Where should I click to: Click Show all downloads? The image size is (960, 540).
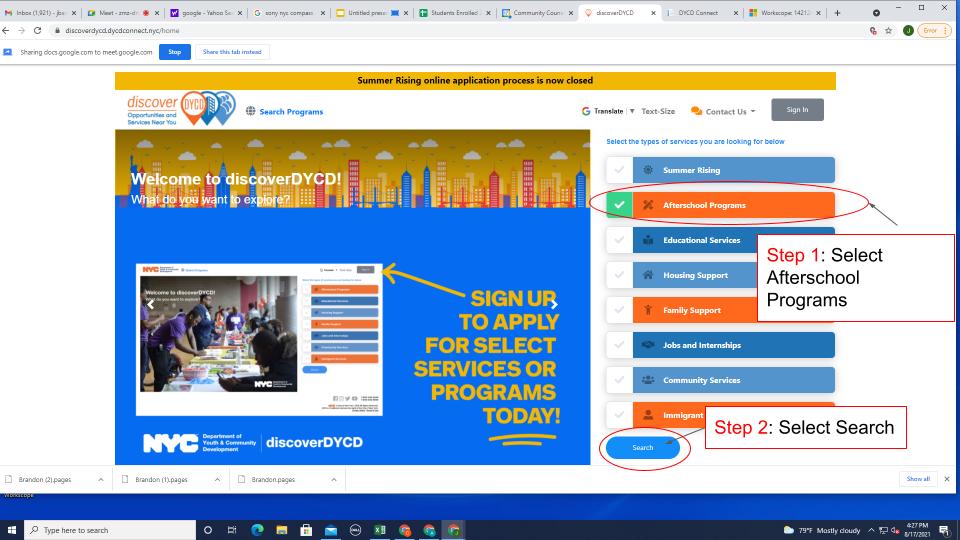click(x=918, y=479)
